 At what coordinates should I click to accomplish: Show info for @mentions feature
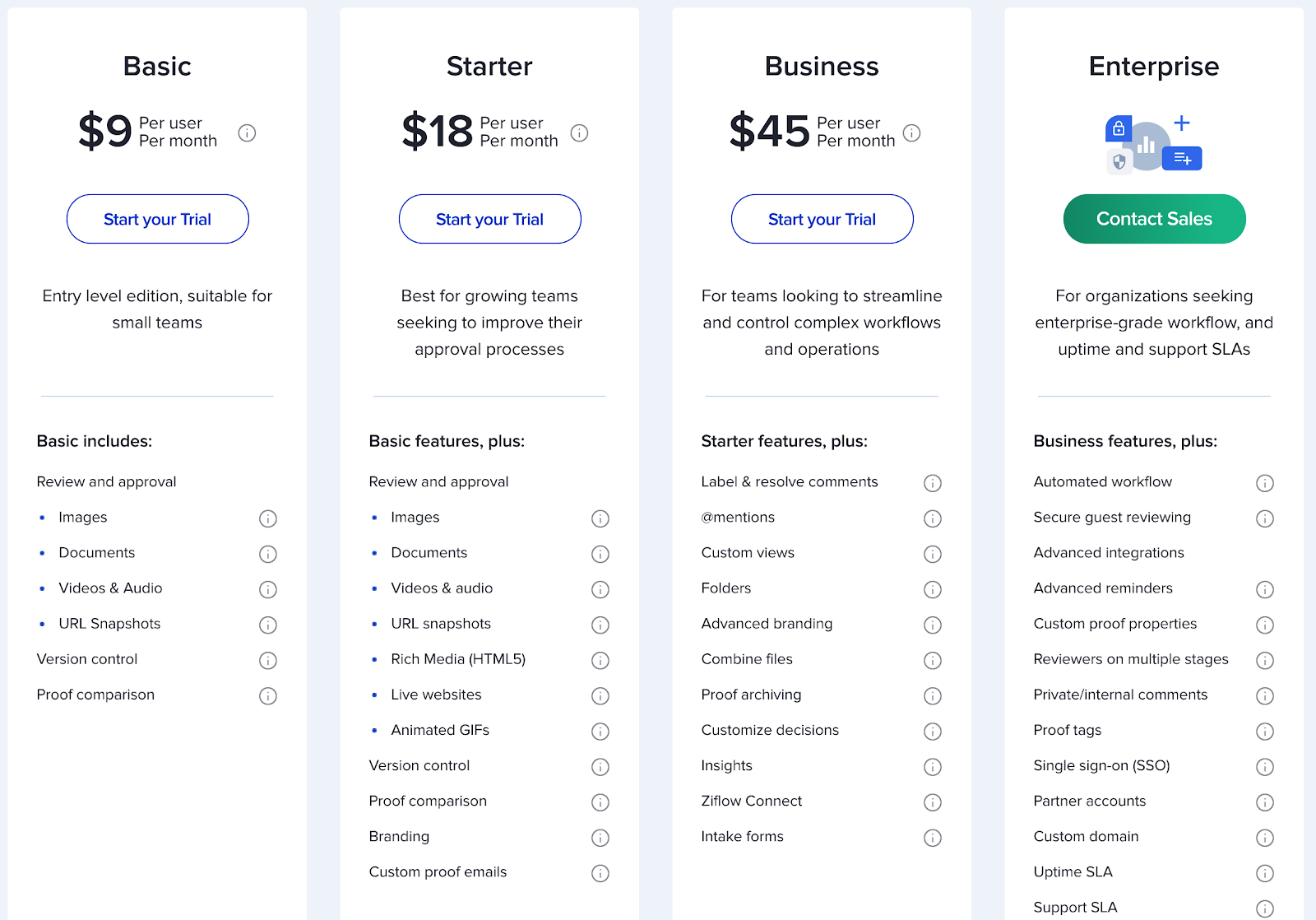tap(932, 518)
